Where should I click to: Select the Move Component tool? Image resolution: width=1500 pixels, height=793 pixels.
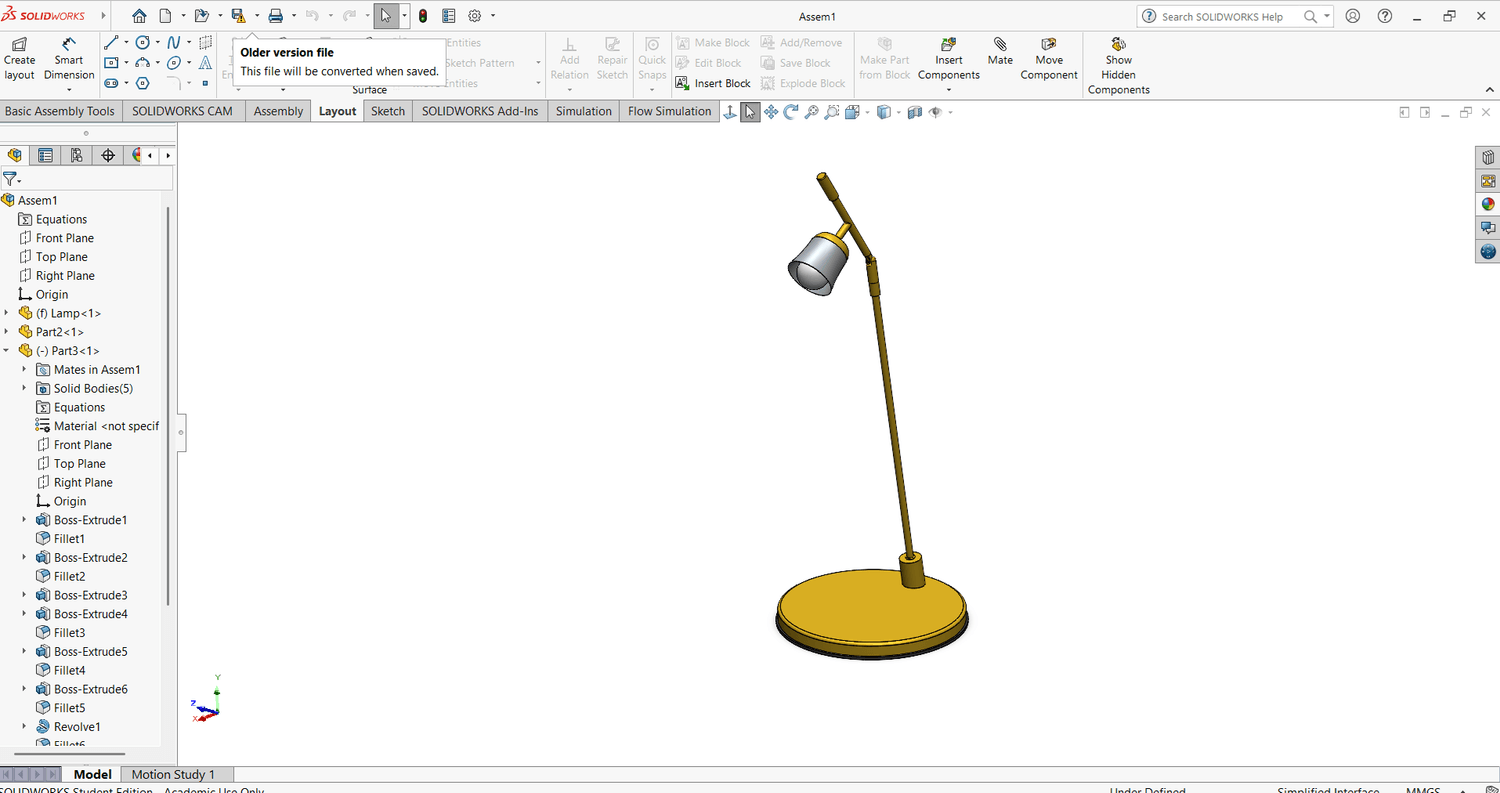click(x=1048, y=52)
